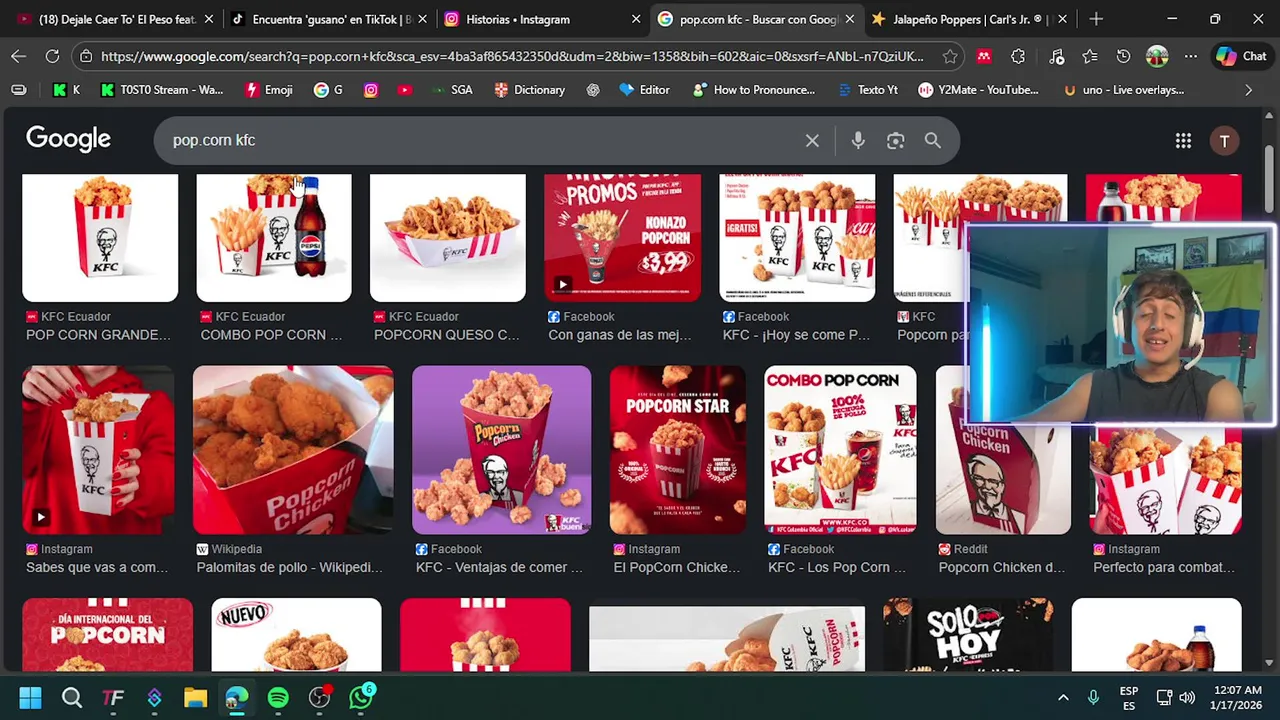The image size is (1280, 720).
Task: Open the Instagram bookmark icon
Action: 371,90
